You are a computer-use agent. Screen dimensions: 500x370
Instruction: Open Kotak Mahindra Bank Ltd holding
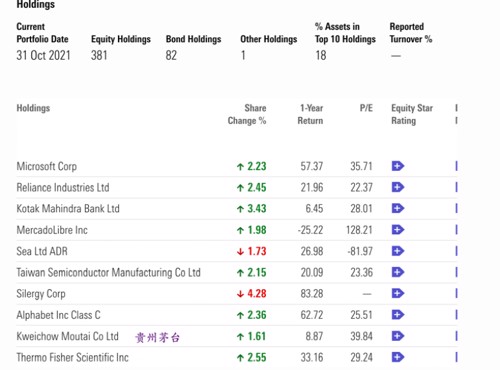[x=68, y=209]
